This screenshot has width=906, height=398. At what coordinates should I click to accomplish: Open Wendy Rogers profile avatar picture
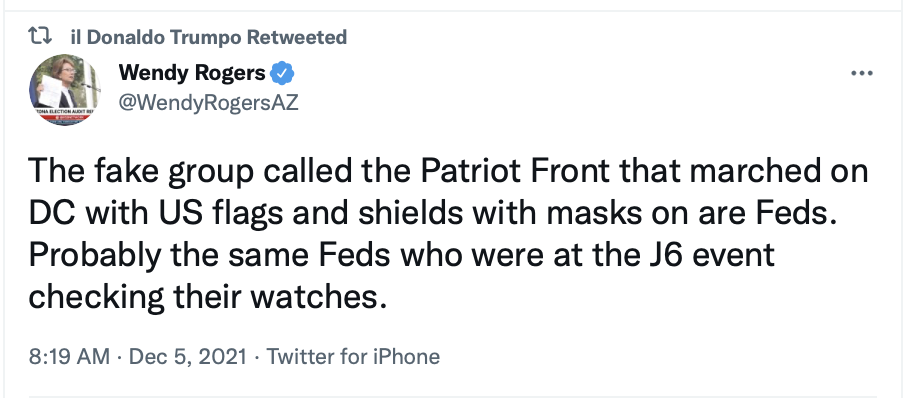[x=65, y=91]
